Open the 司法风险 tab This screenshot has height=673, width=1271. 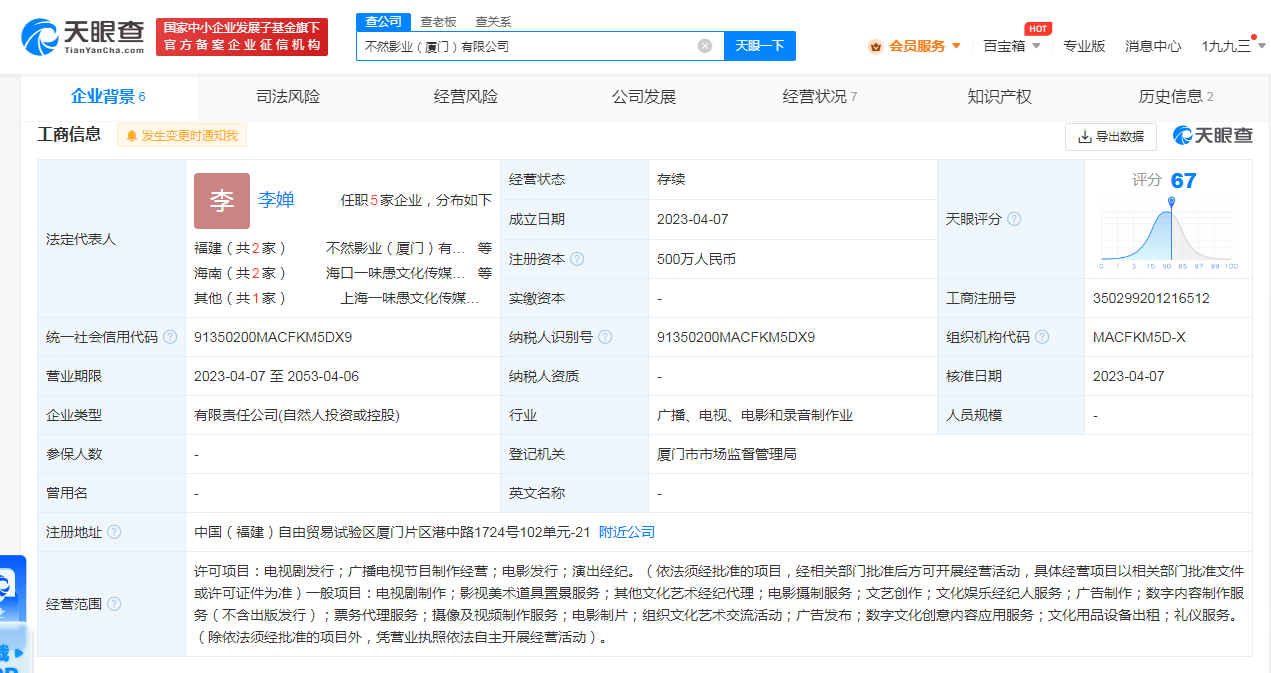coord(288,97)
